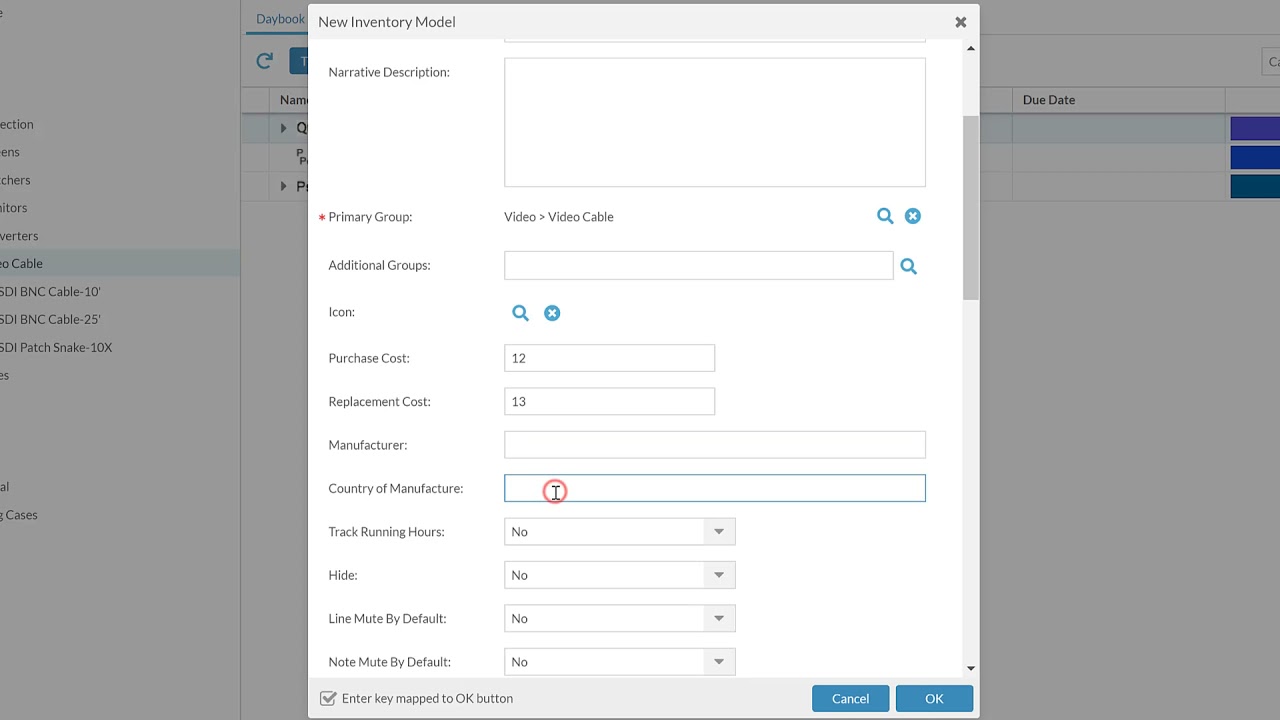
Task: Click the Purchase Cost field
Action: pyautogui.click(x=609, y=358)
